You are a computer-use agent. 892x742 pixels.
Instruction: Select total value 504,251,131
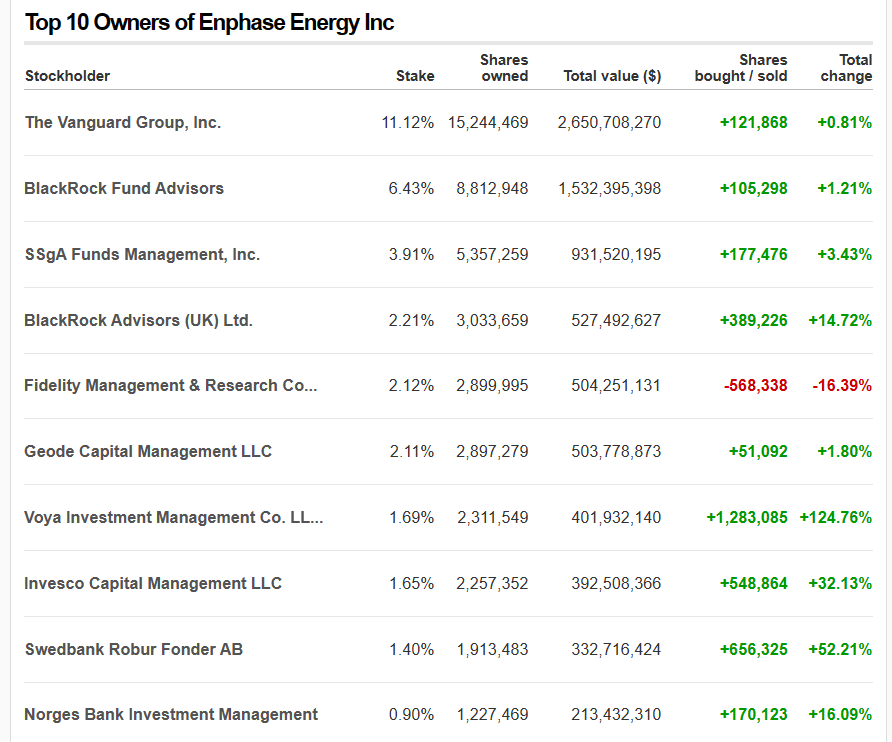[x=616, y=385]
